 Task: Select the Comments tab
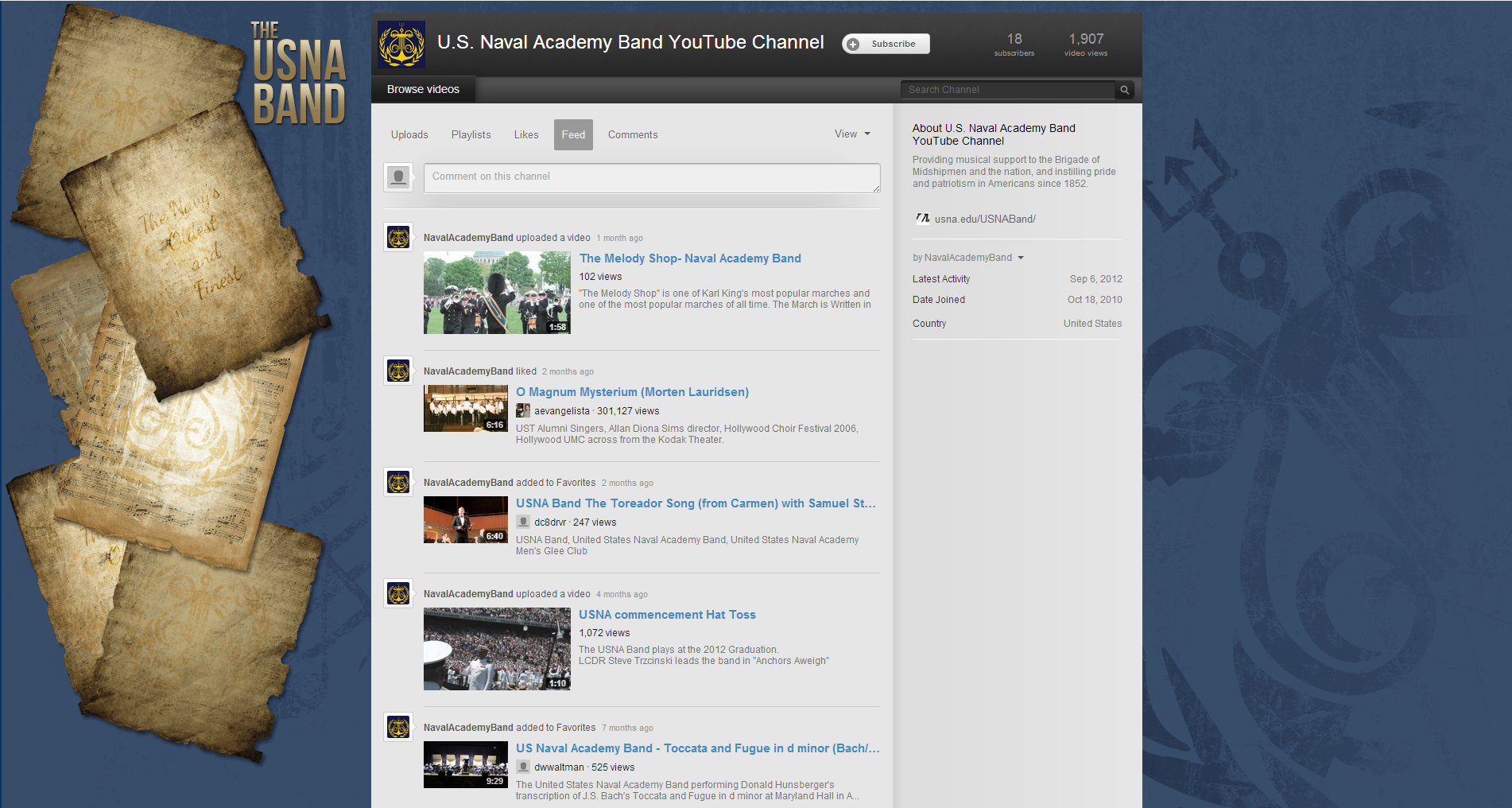(x=633, y=134)
